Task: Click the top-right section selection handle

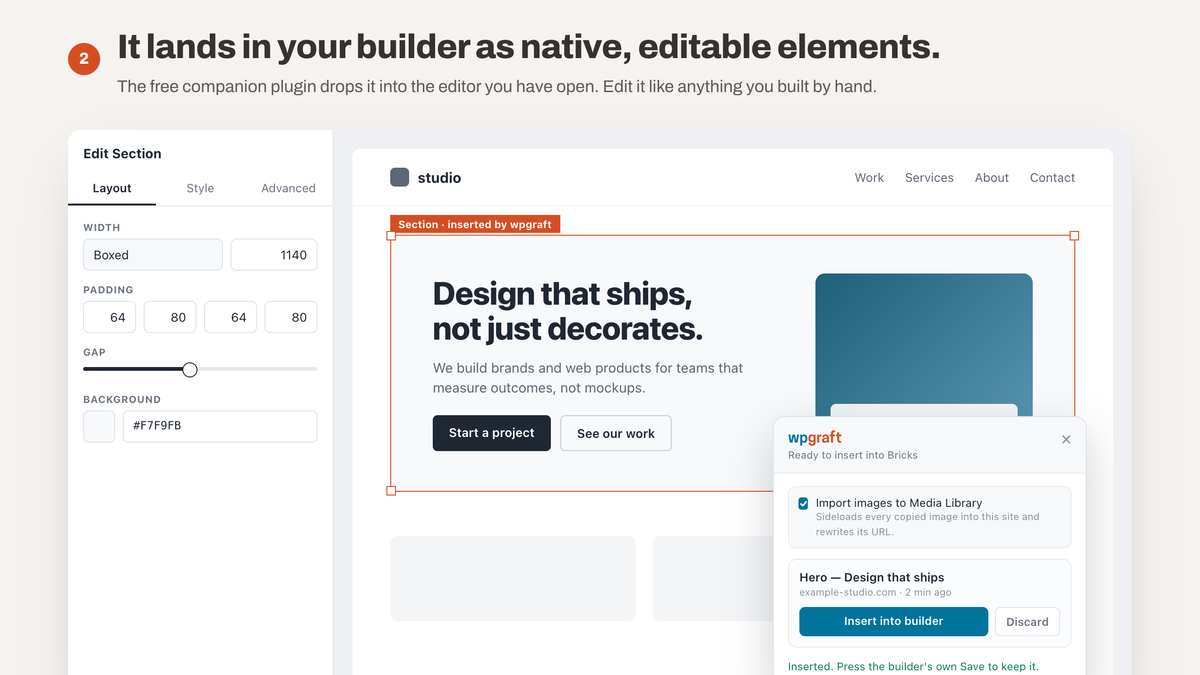Action: pyautogui.click(x=1075, y=236)
